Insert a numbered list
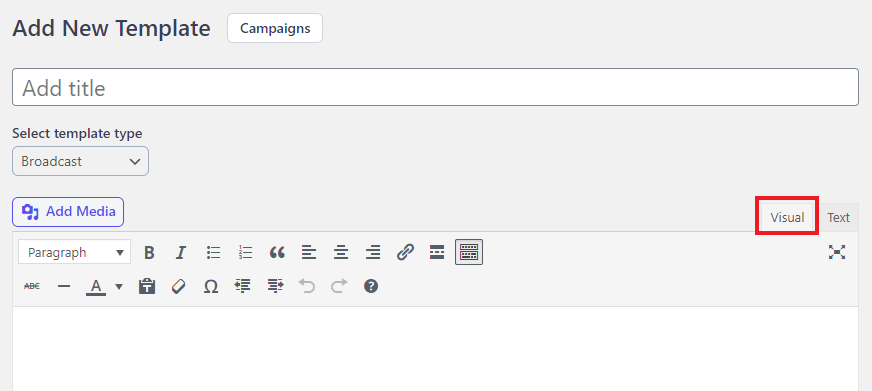This screenshot has height=391, width=872. coord(245,253)
